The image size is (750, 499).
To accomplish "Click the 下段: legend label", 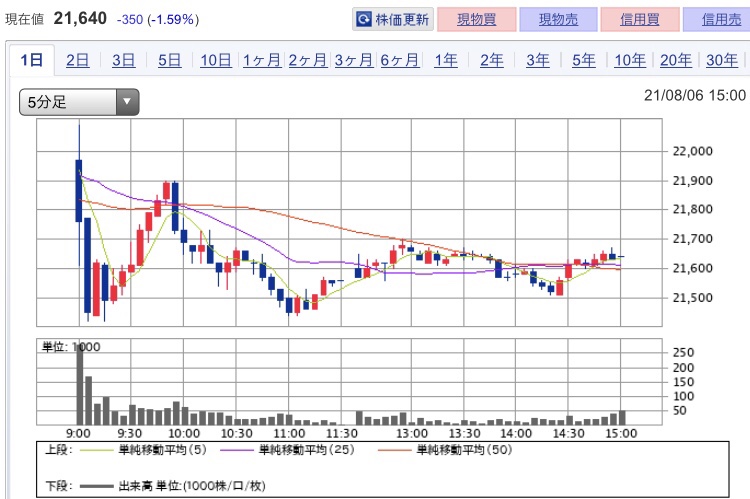I will (59, 486).
